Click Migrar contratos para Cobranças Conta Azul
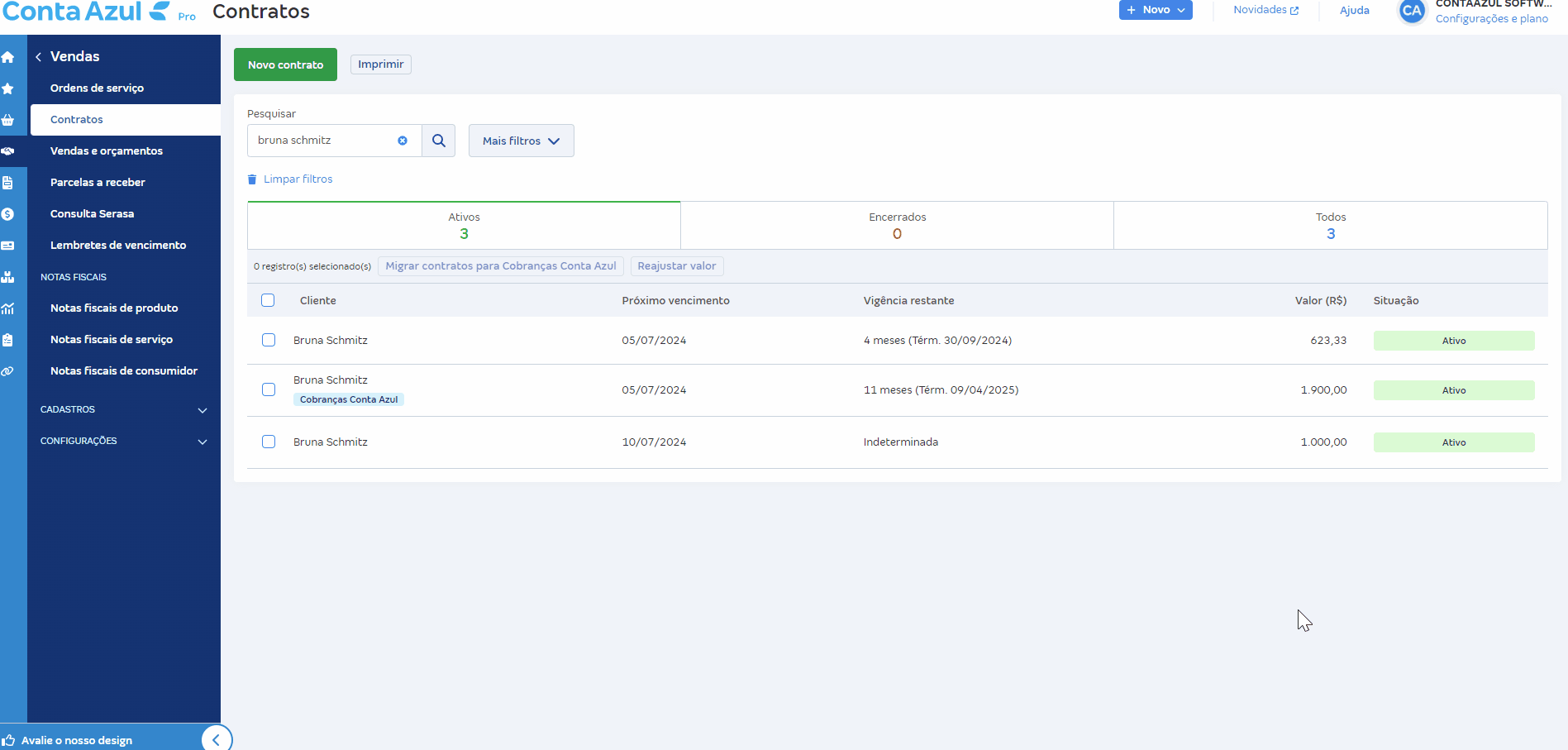Image resolution: width=1568 pixels, height=750 pixels. tap(501, 266)
